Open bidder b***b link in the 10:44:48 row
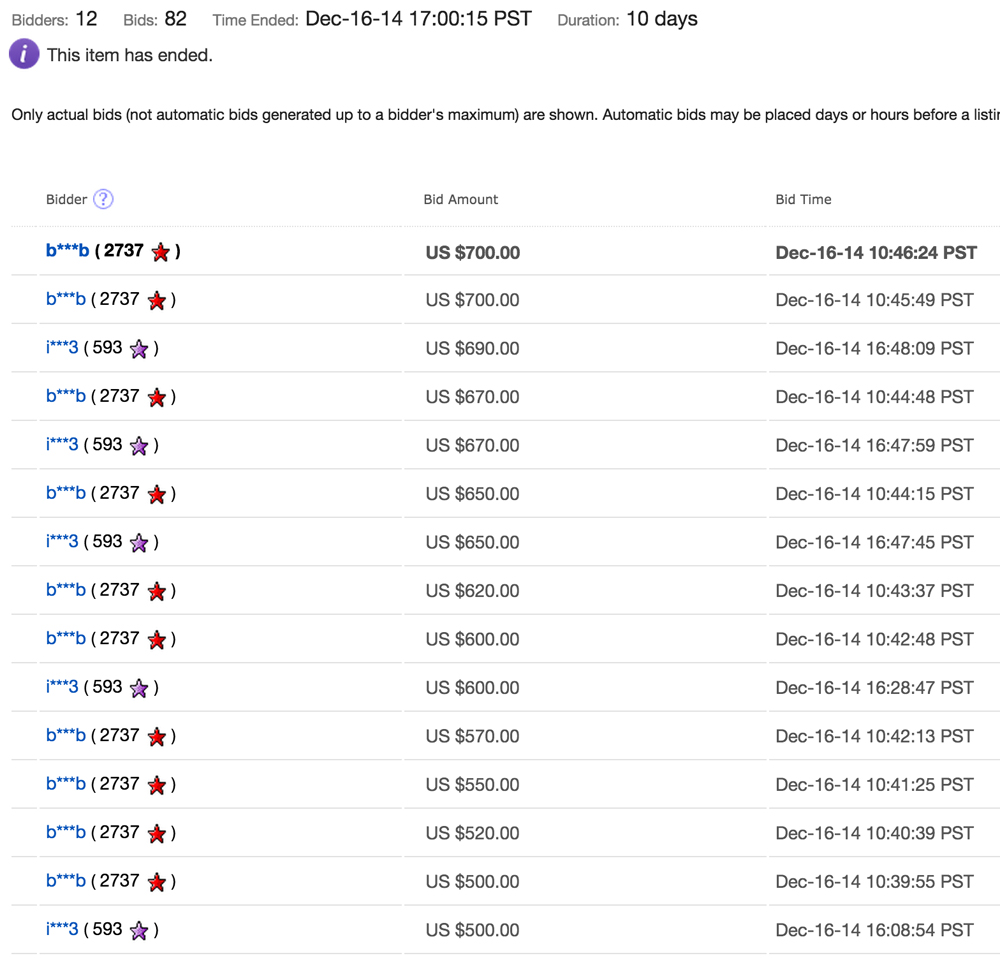The width and height of the screenshot is (1000, 958). (x=66, y=396)
